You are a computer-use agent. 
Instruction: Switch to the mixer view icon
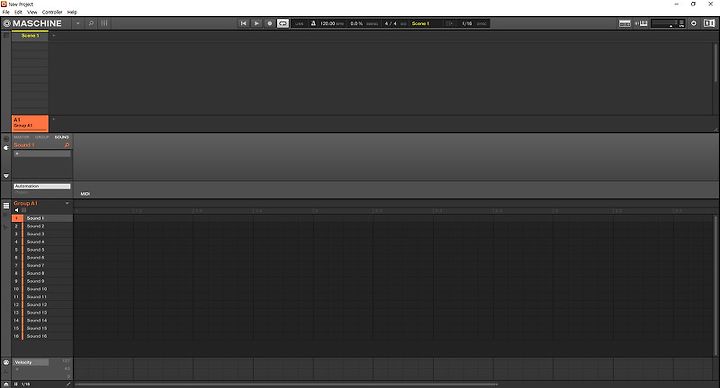point(104,23)
